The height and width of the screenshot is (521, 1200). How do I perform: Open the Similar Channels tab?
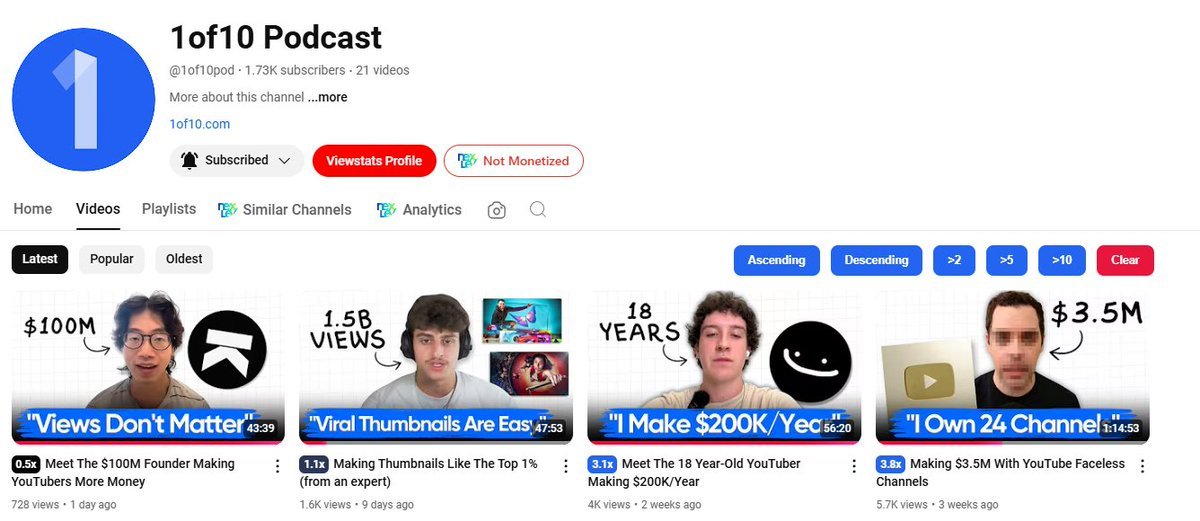click(285, 210)
